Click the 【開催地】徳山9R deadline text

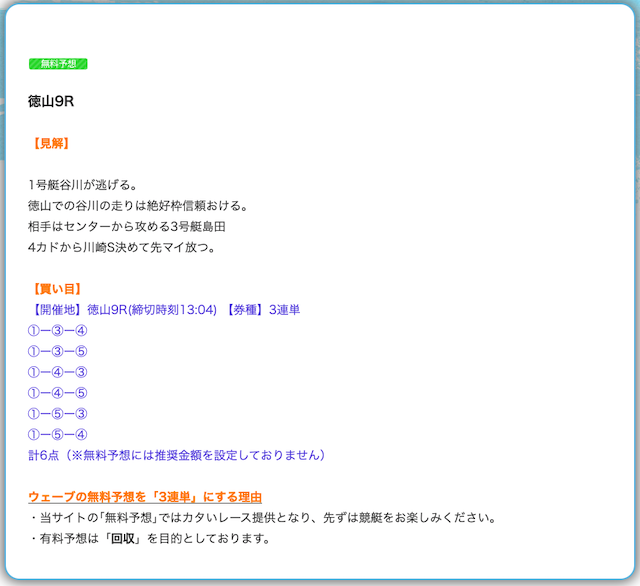tap(123, 310)
